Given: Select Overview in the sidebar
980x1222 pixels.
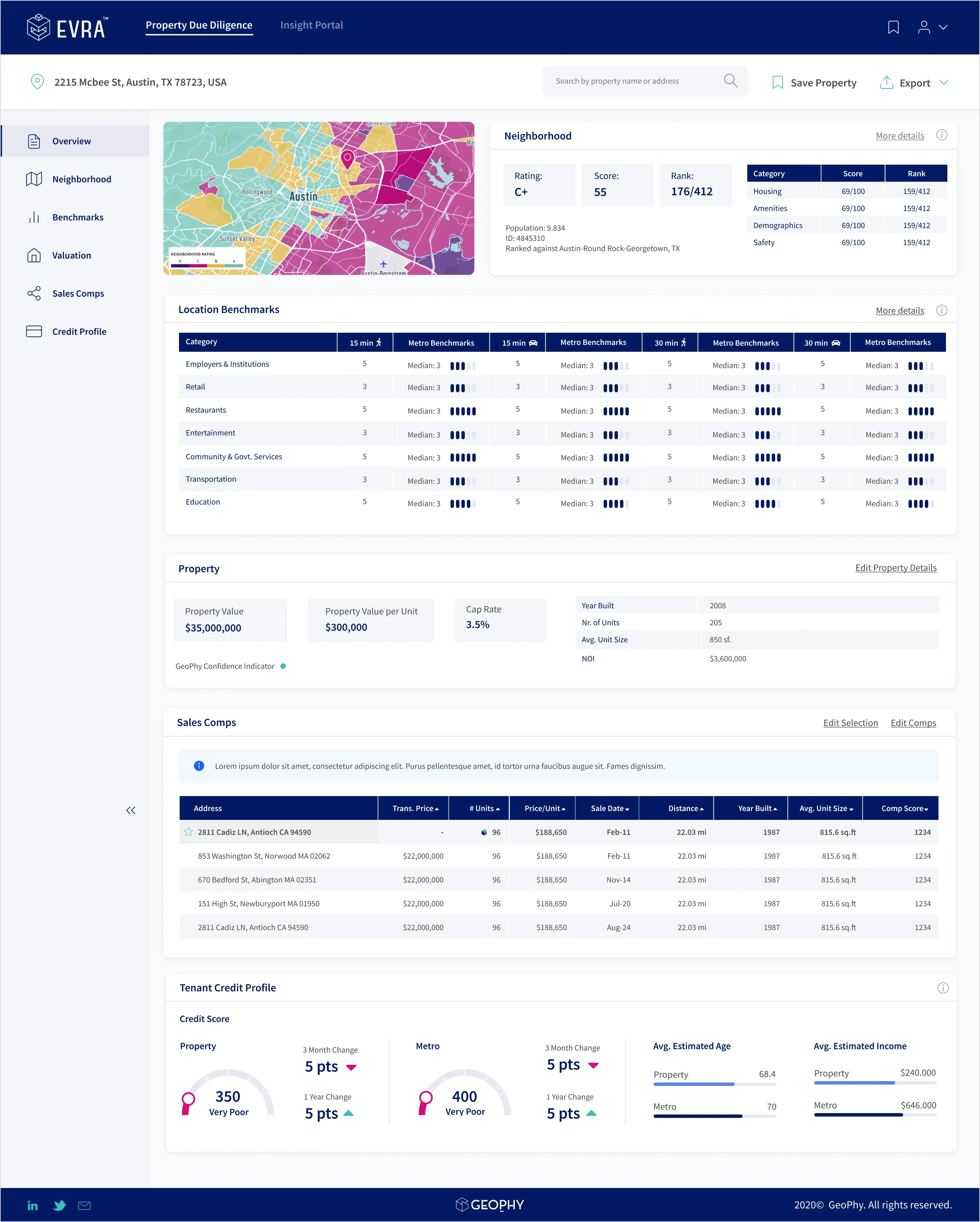Looking at the screenshot, I should point(76,141).
